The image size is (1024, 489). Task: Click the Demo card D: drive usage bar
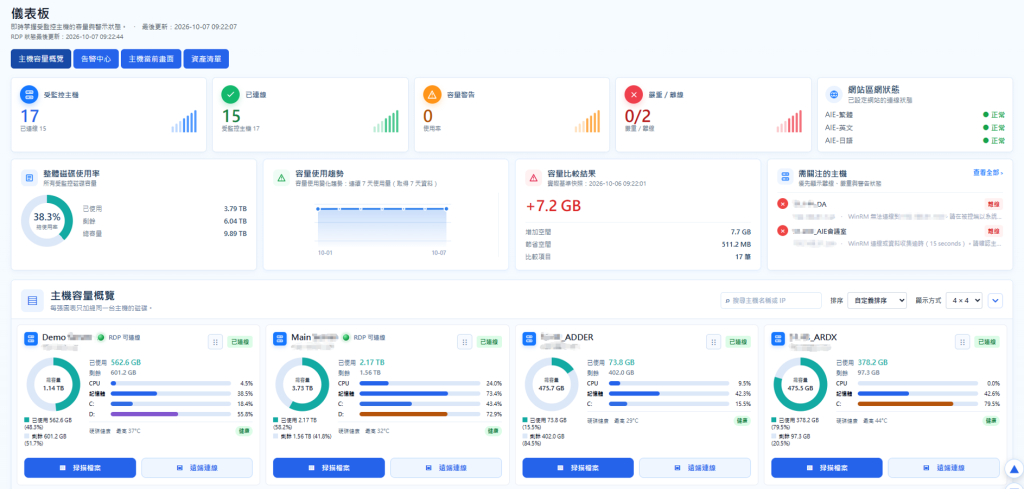coord(170,414)
